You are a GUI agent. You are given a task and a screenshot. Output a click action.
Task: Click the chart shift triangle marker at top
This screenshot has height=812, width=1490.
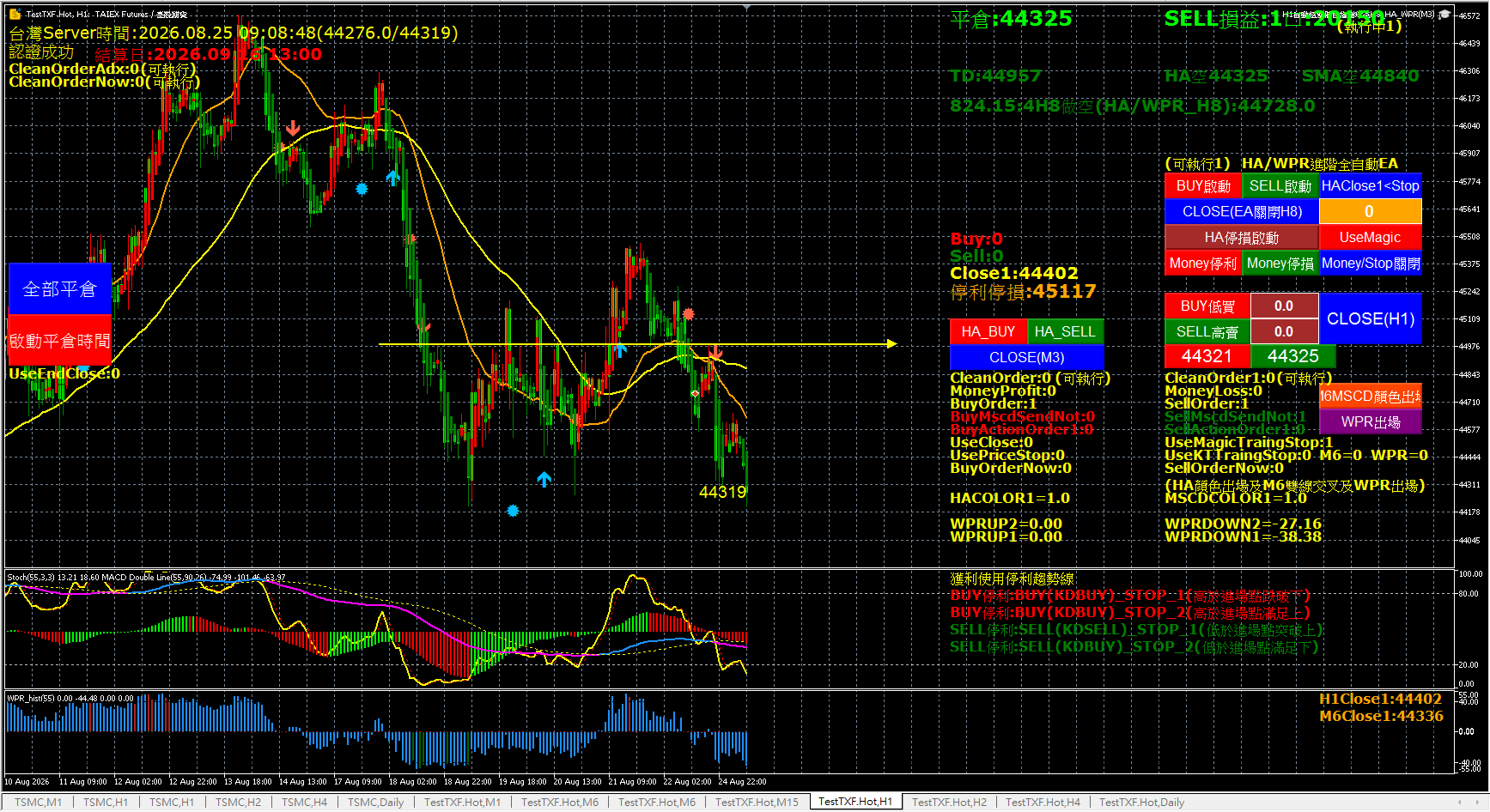point(746,7)
